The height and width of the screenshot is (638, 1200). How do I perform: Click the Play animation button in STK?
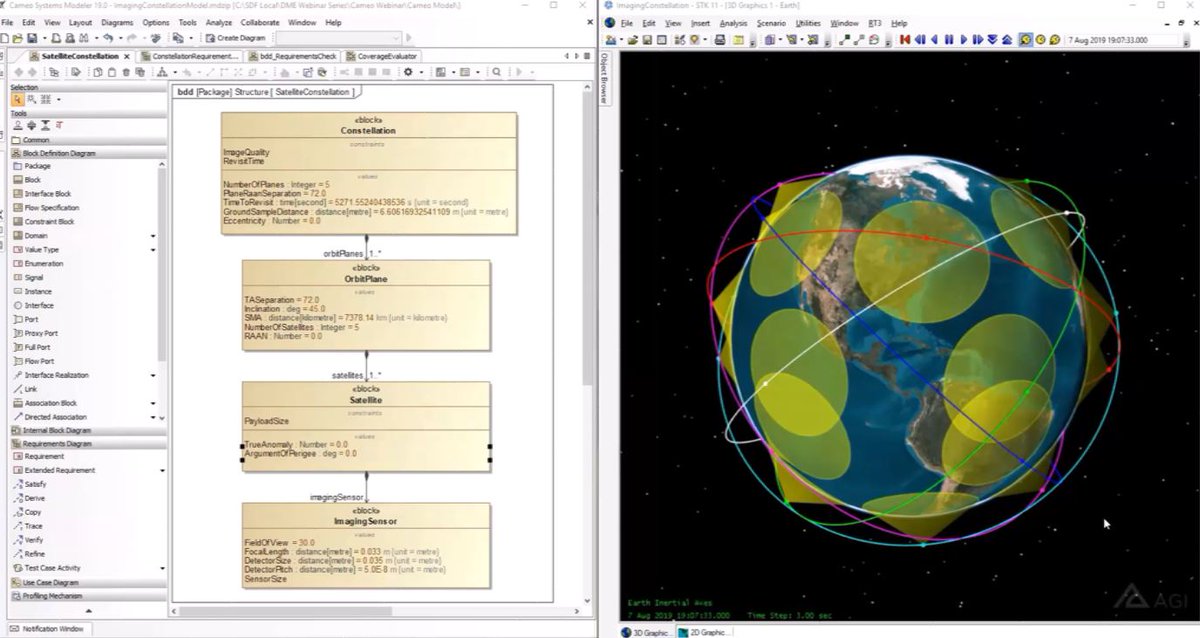[x=965, y=37]
